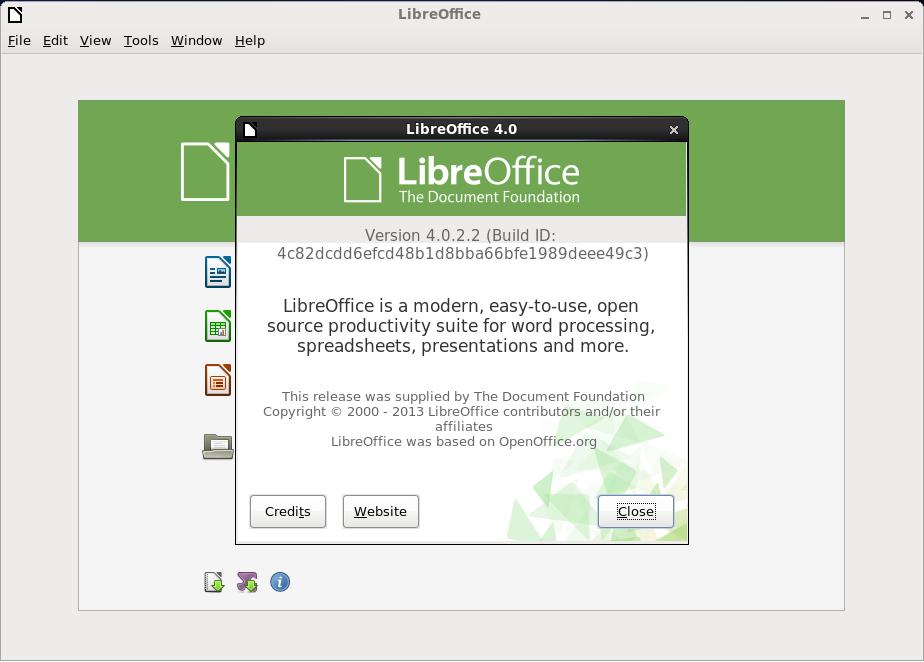Screen dimensions: 924x662
Task: Minimize the main LibreOffice window
Action: pyautogui.click(x=864, y=15)
